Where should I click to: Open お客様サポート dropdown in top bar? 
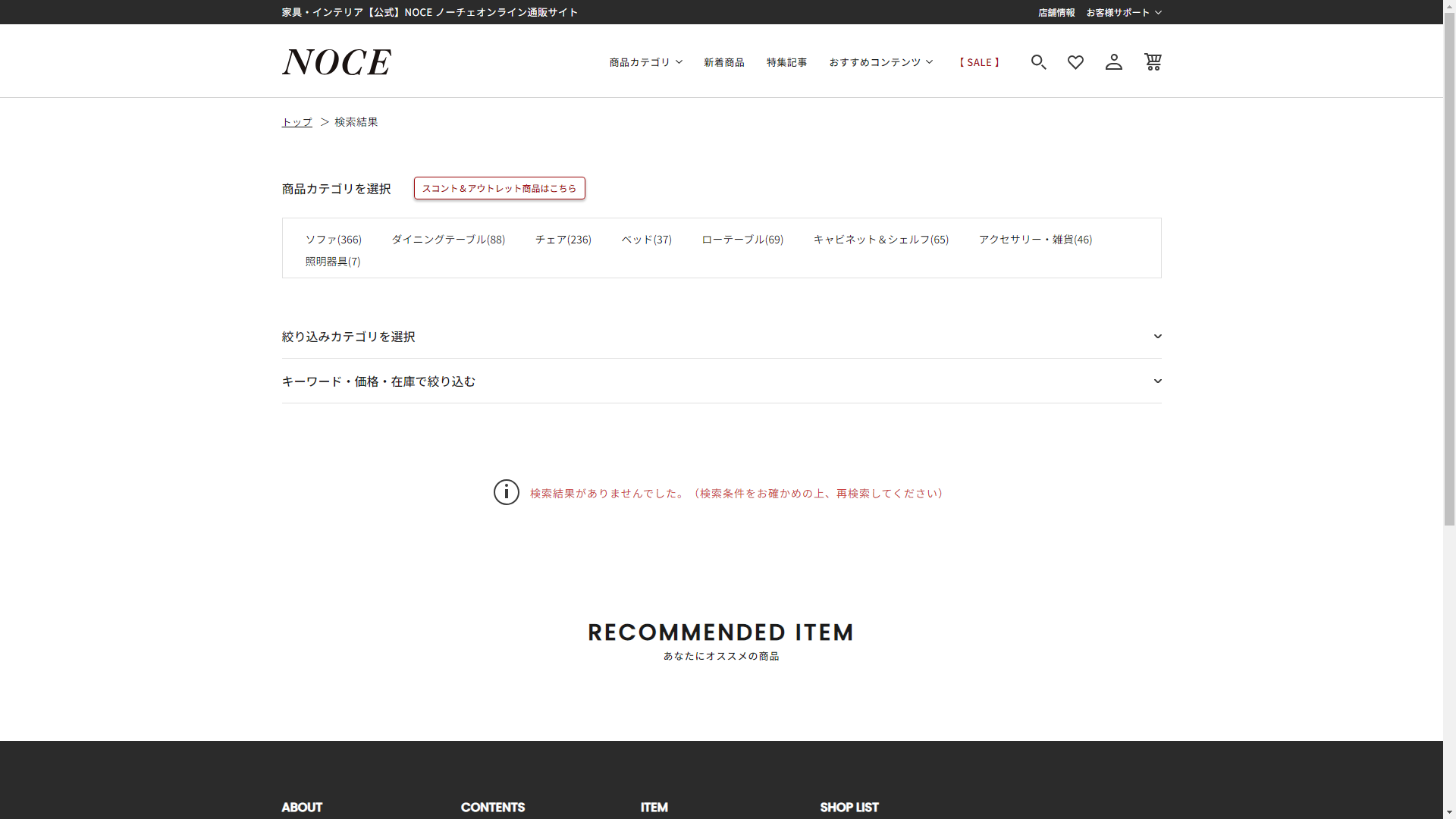click(1123, 12)
